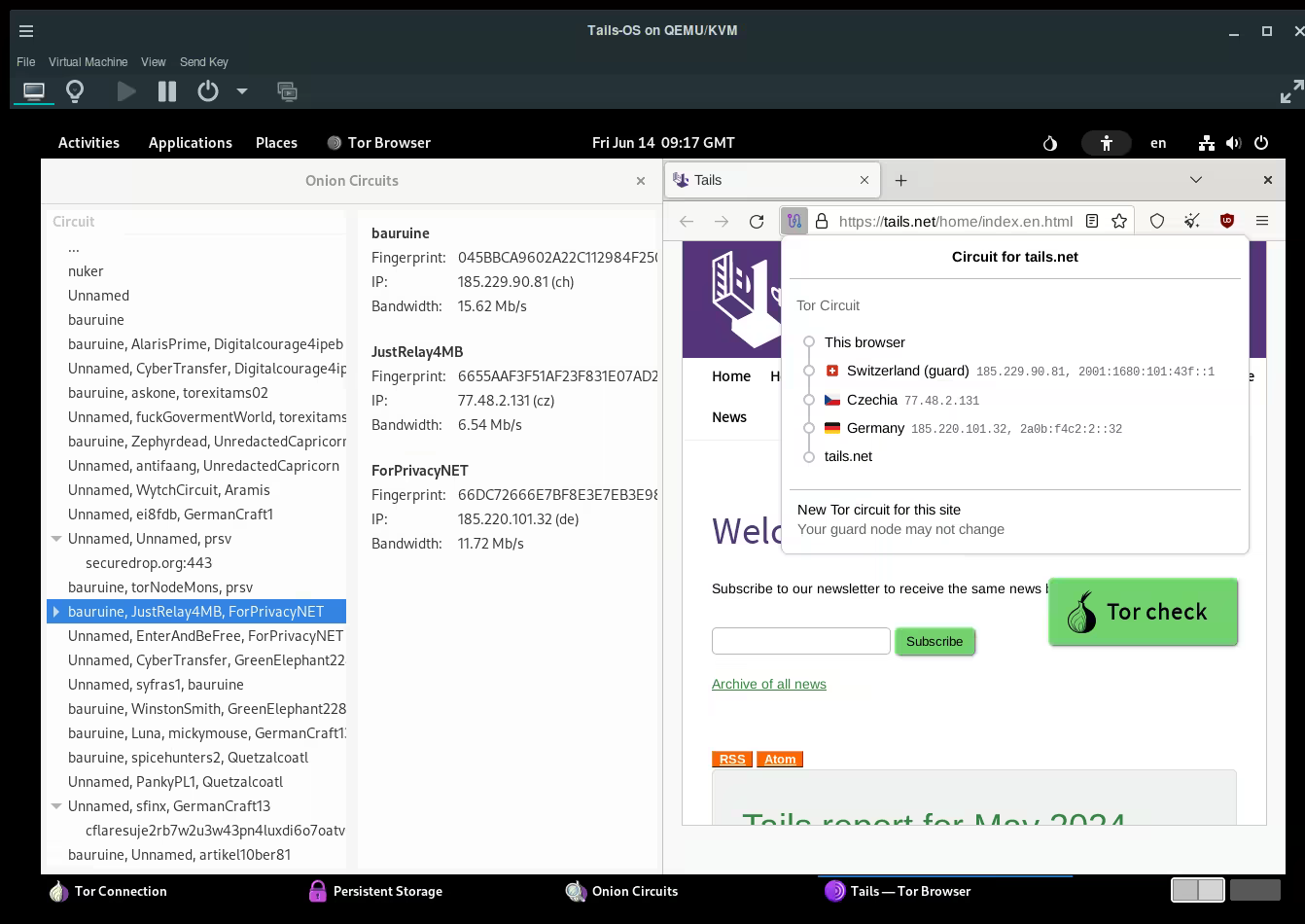Click New Tor circuit for this site
The width and height of the screenshot is (1305, 924).
click(879, 510)
